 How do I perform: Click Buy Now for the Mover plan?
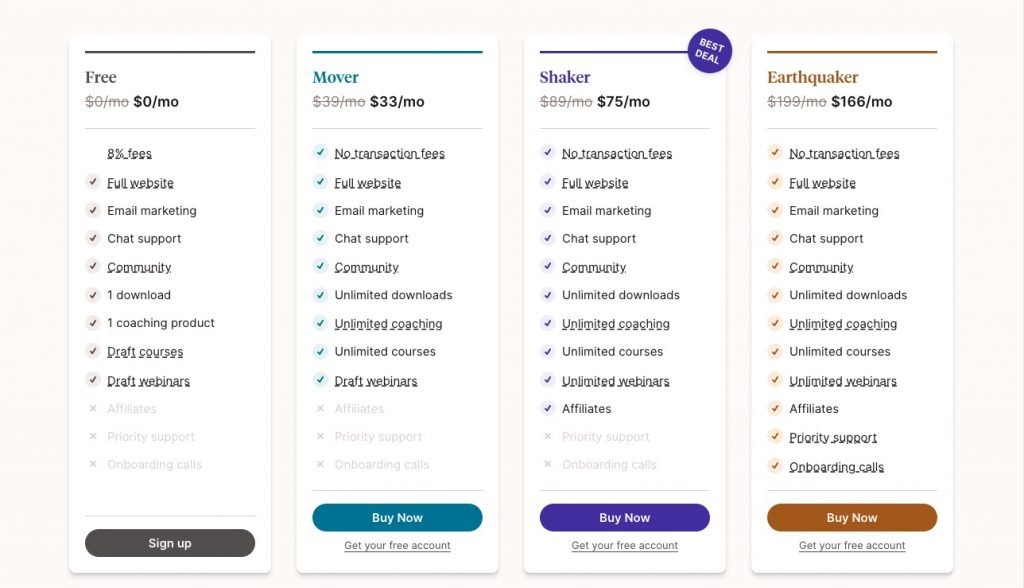point(397,518)
